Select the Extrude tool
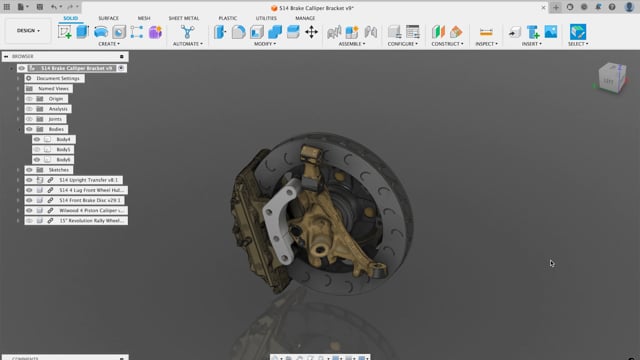The image size is (640, 360). tap(82, 32)
